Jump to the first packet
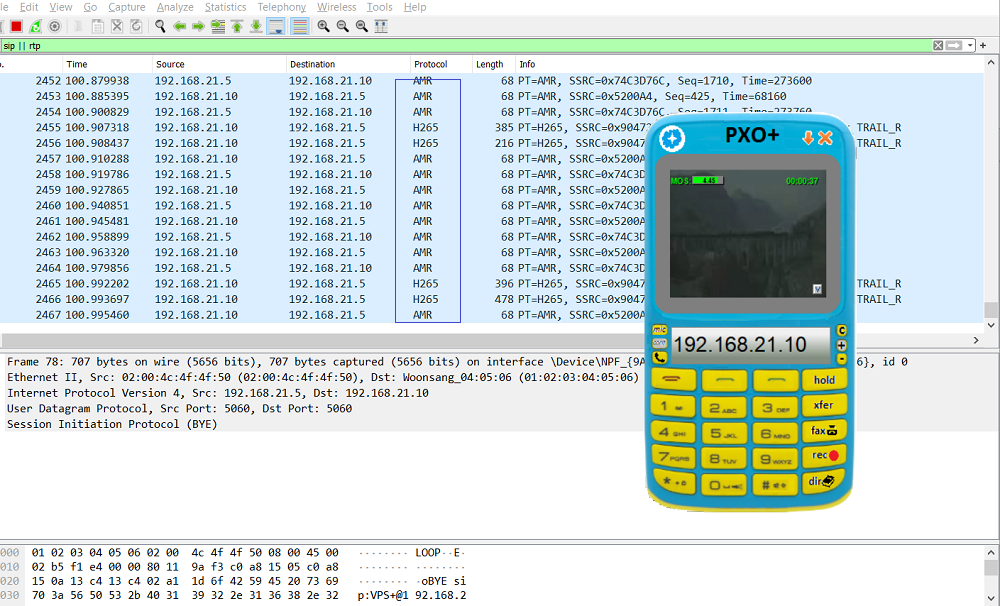The height and width of the screenshot is (606, 1000). pos(237,26)
